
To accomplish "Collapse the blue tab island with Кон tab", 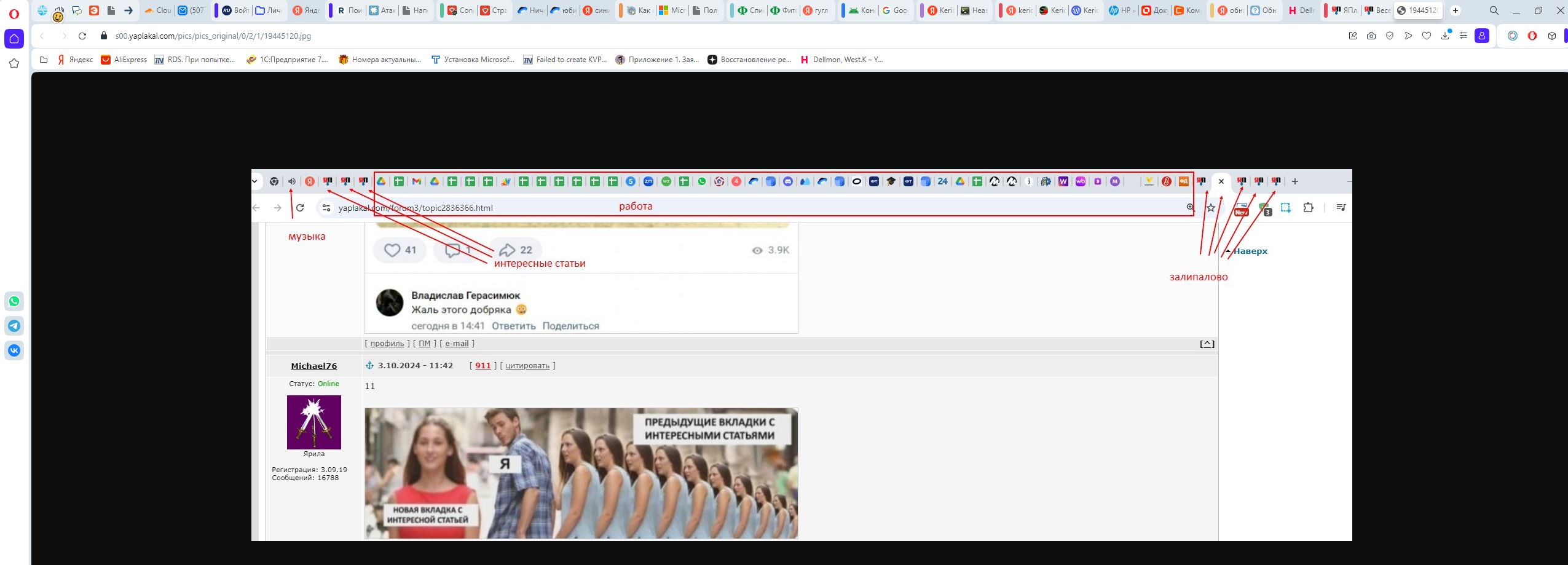I will tap(843, 10).
